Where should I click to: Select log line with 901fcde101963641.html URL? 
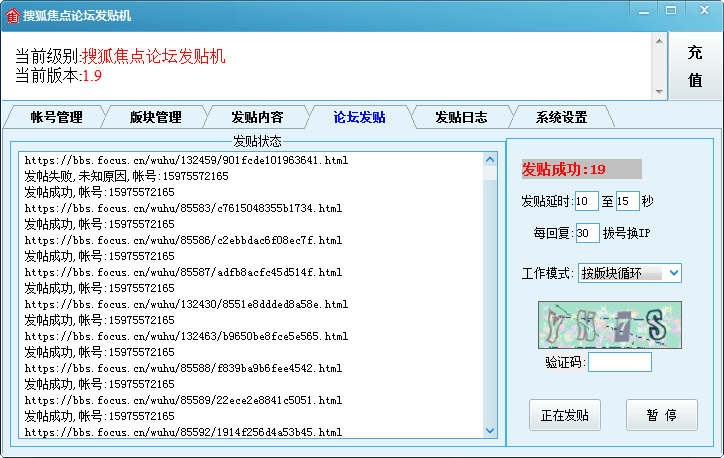[x=187, y=160]
